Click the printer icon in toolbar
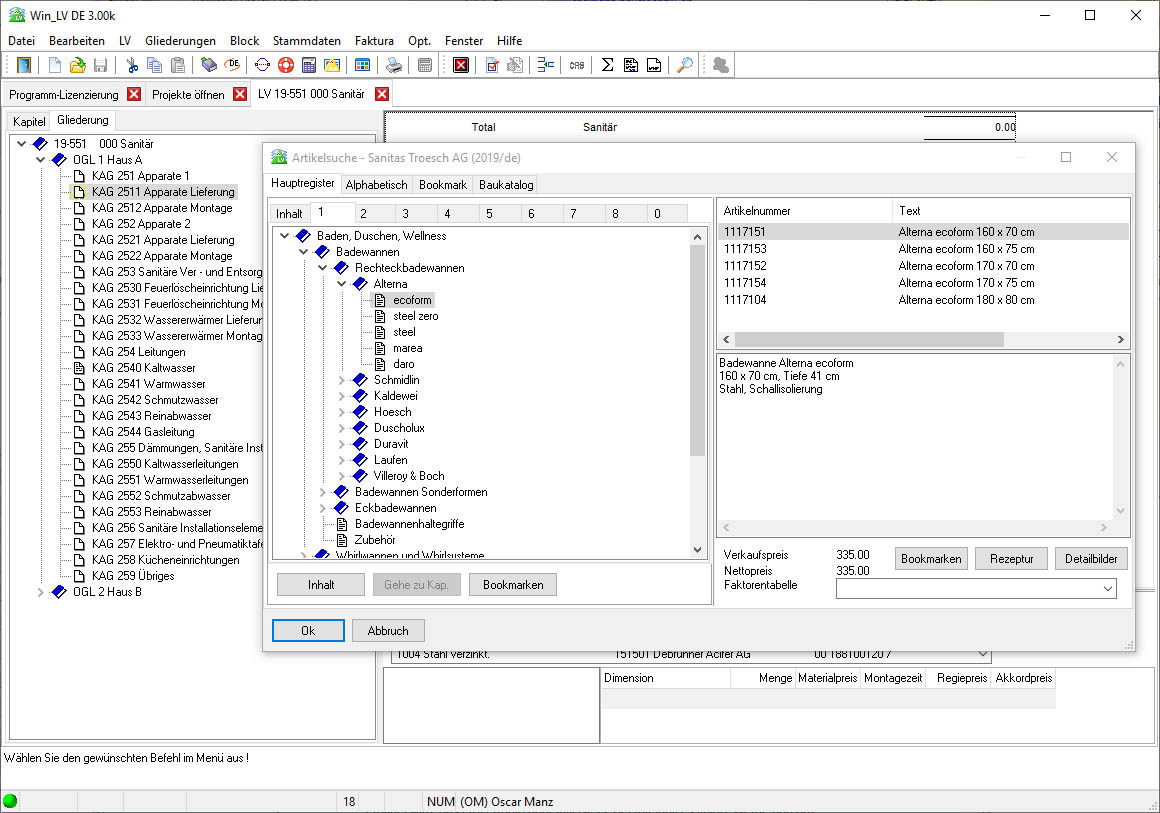1160x813 pixels. [x=394, y=66]
